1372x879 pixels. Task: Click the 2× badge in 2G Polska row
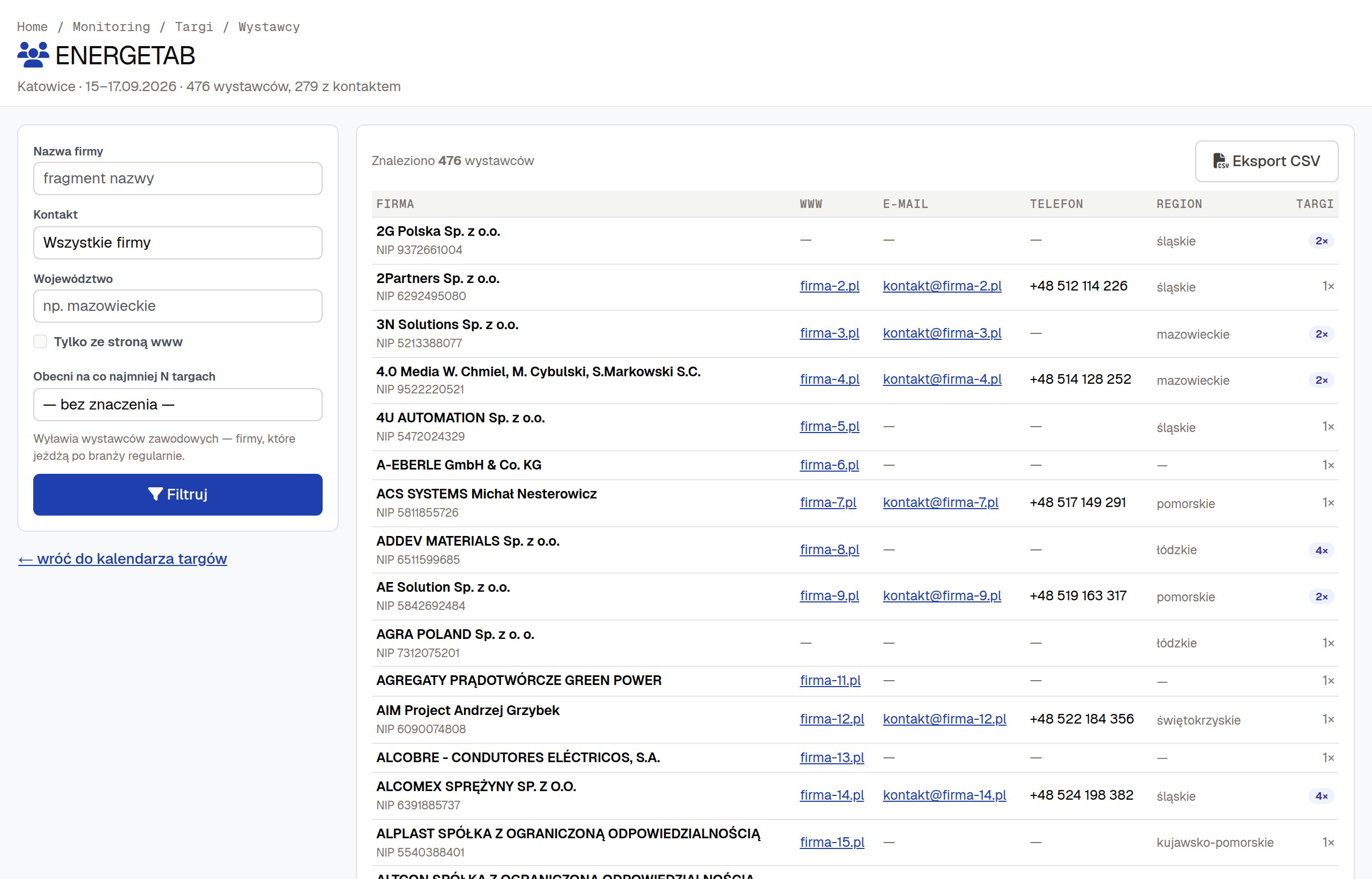click(x=1321, y=241)
